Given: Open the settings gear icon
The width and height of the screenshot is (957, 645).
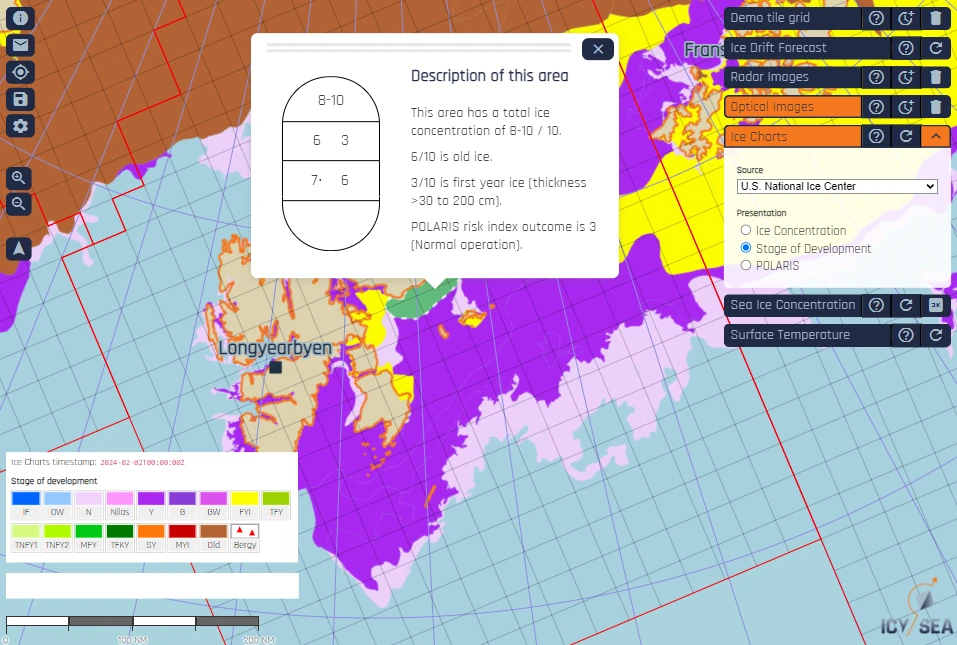Looking at the screenshot, I should tap(18, 126).
